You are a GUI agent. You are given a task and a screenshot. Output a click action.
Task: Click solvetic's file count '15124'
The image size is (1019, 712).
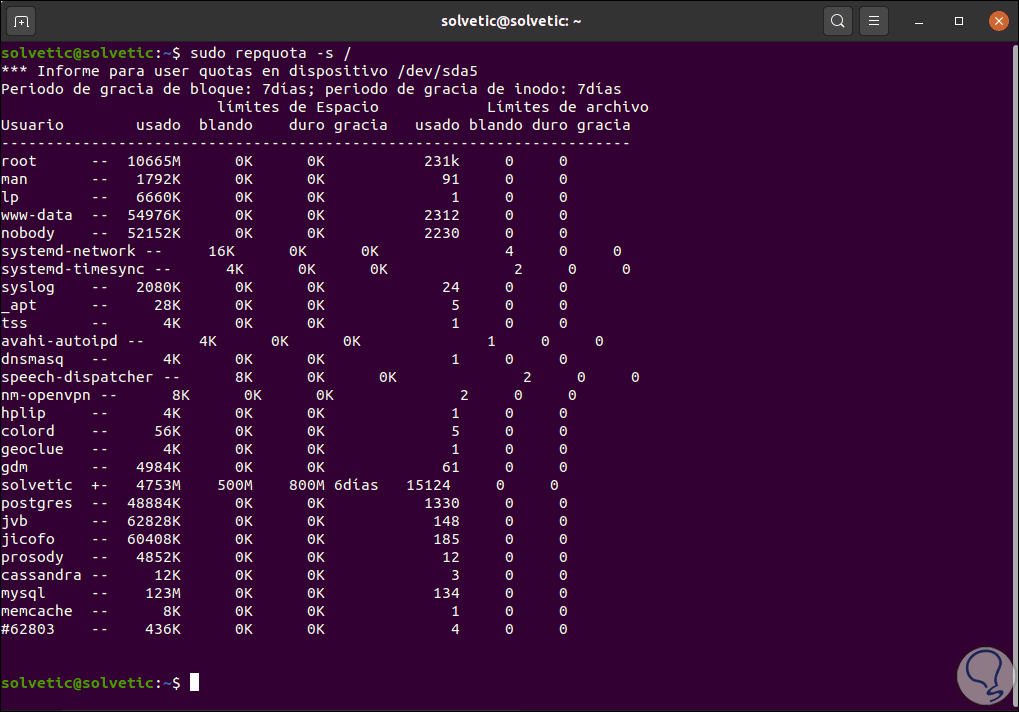click(x=428, y=485)
